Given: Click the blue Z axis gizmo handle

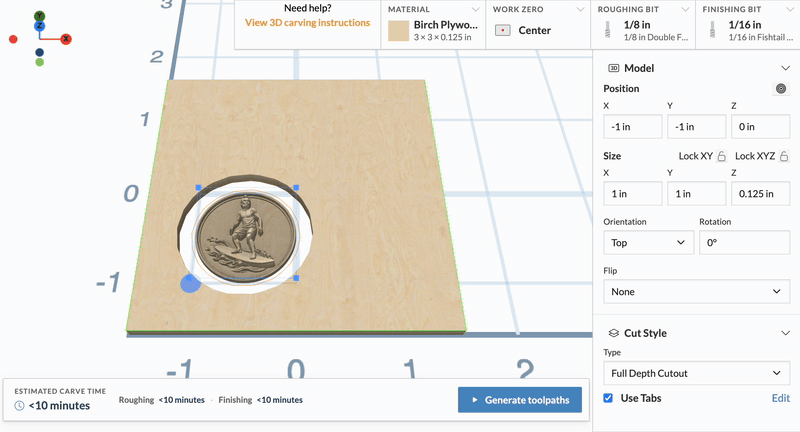Looking at the screenshot, I should pyautogui.click(x=39, y=26).
